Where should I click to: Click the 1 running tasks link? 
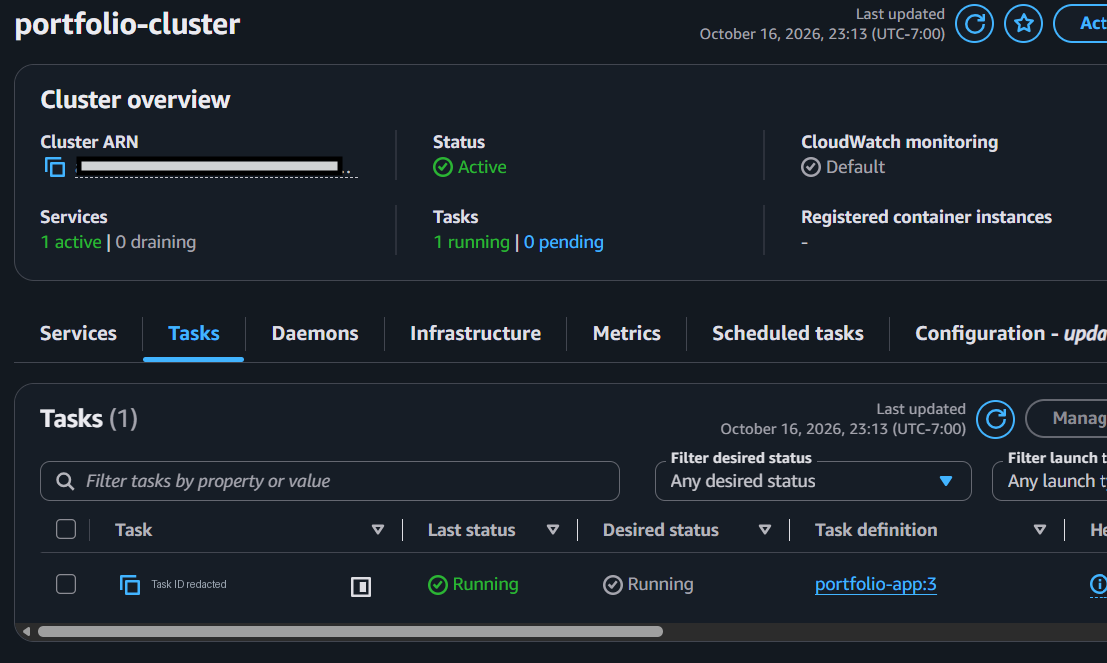tap(471, 242)
